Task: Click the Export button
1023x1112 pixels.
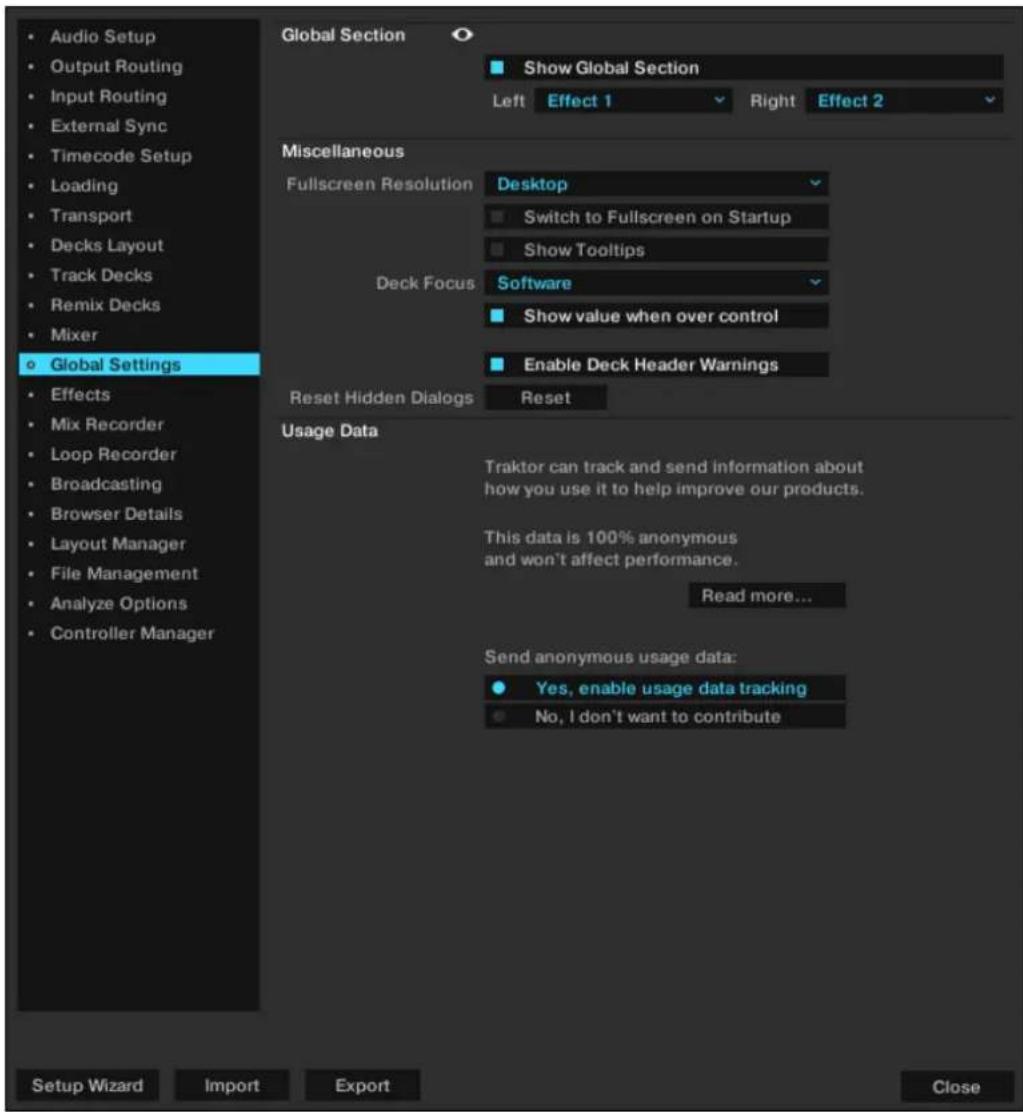Action: click(362, 1086)
